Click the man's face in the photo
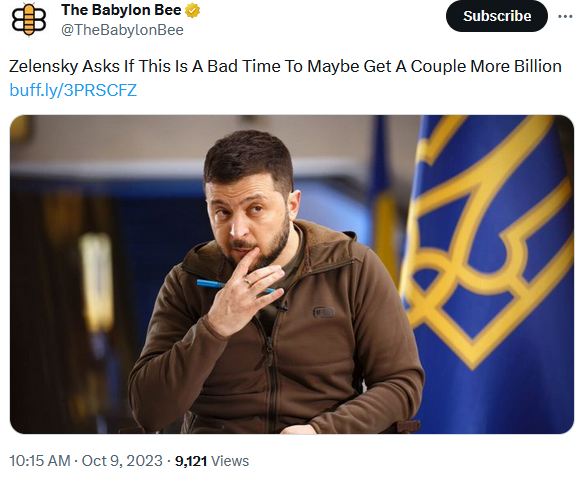This screenshot has width=585, height=487. [x=248, y=218]
